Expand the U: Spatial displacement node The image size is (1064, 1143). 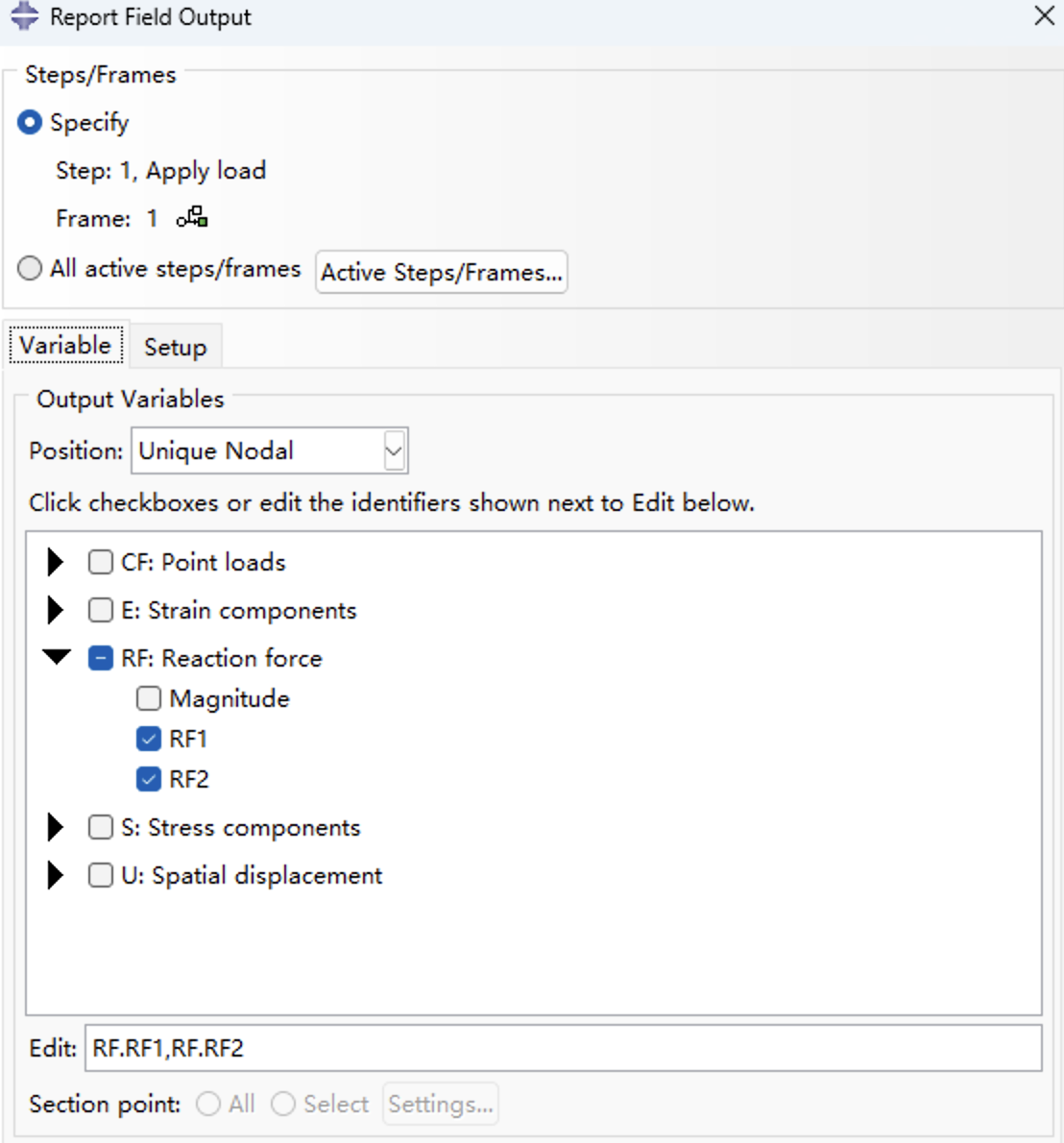tap(56, 875)
